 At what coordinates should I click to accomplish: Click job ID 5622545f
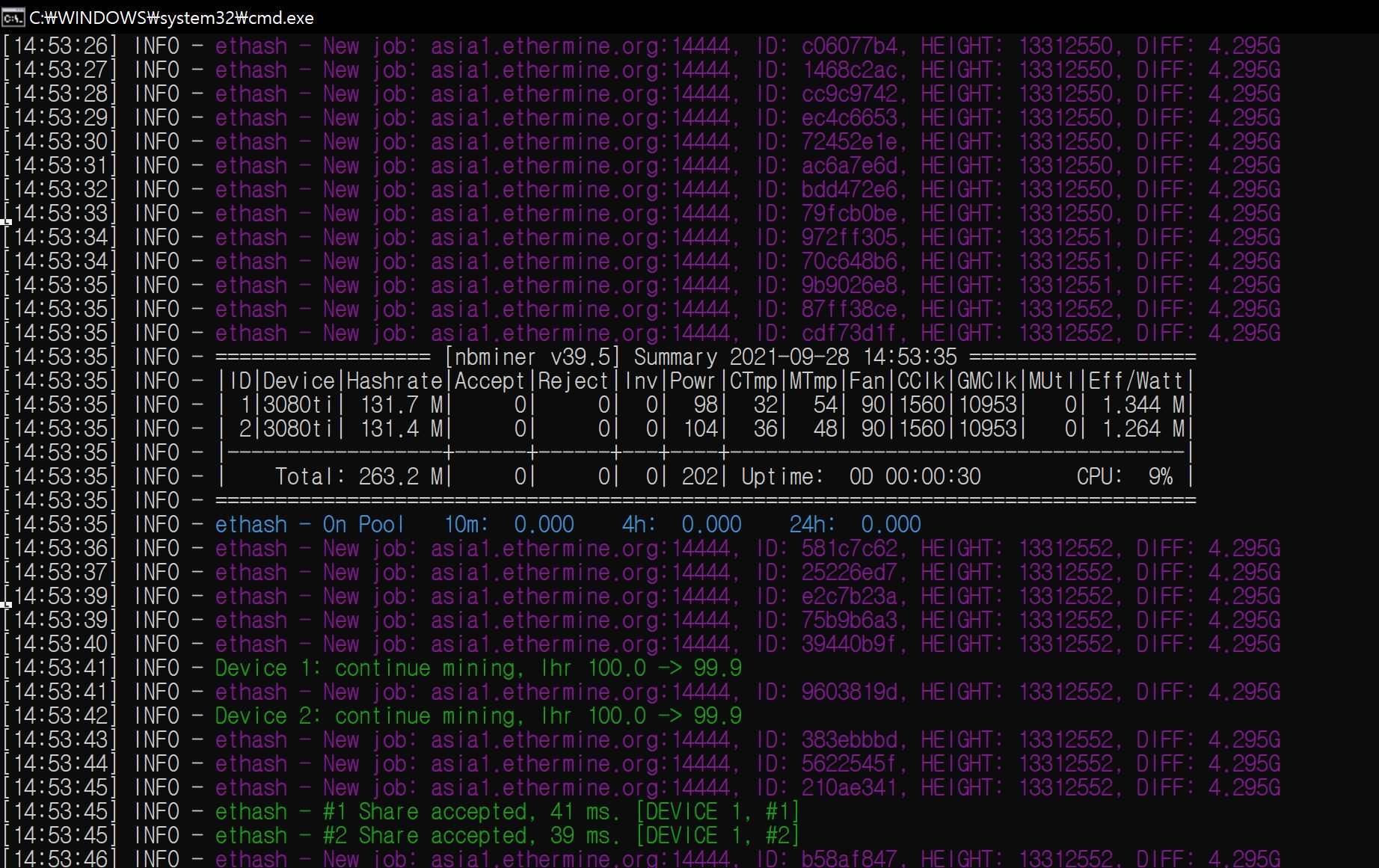(x=850, y=764)
